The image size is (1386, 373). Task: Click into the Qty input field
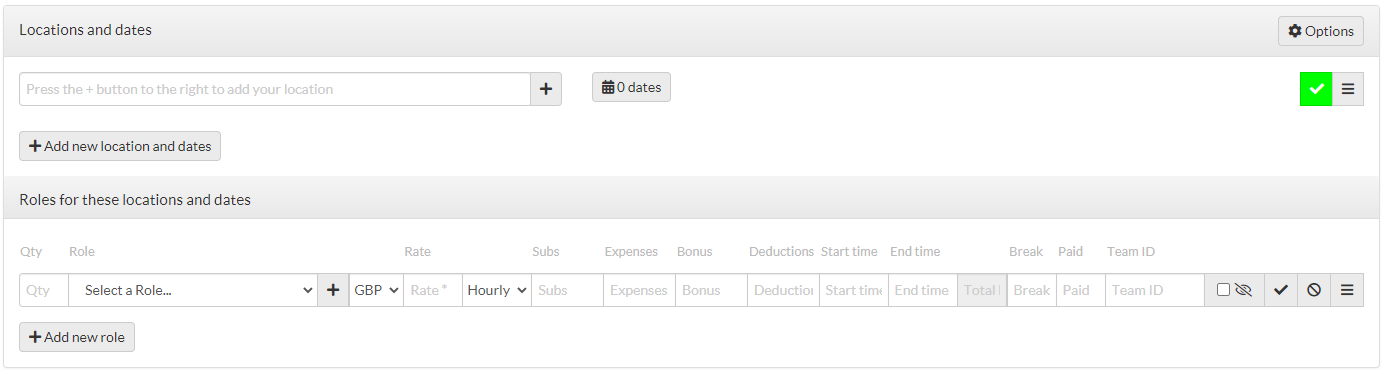(x=44, y=290)
